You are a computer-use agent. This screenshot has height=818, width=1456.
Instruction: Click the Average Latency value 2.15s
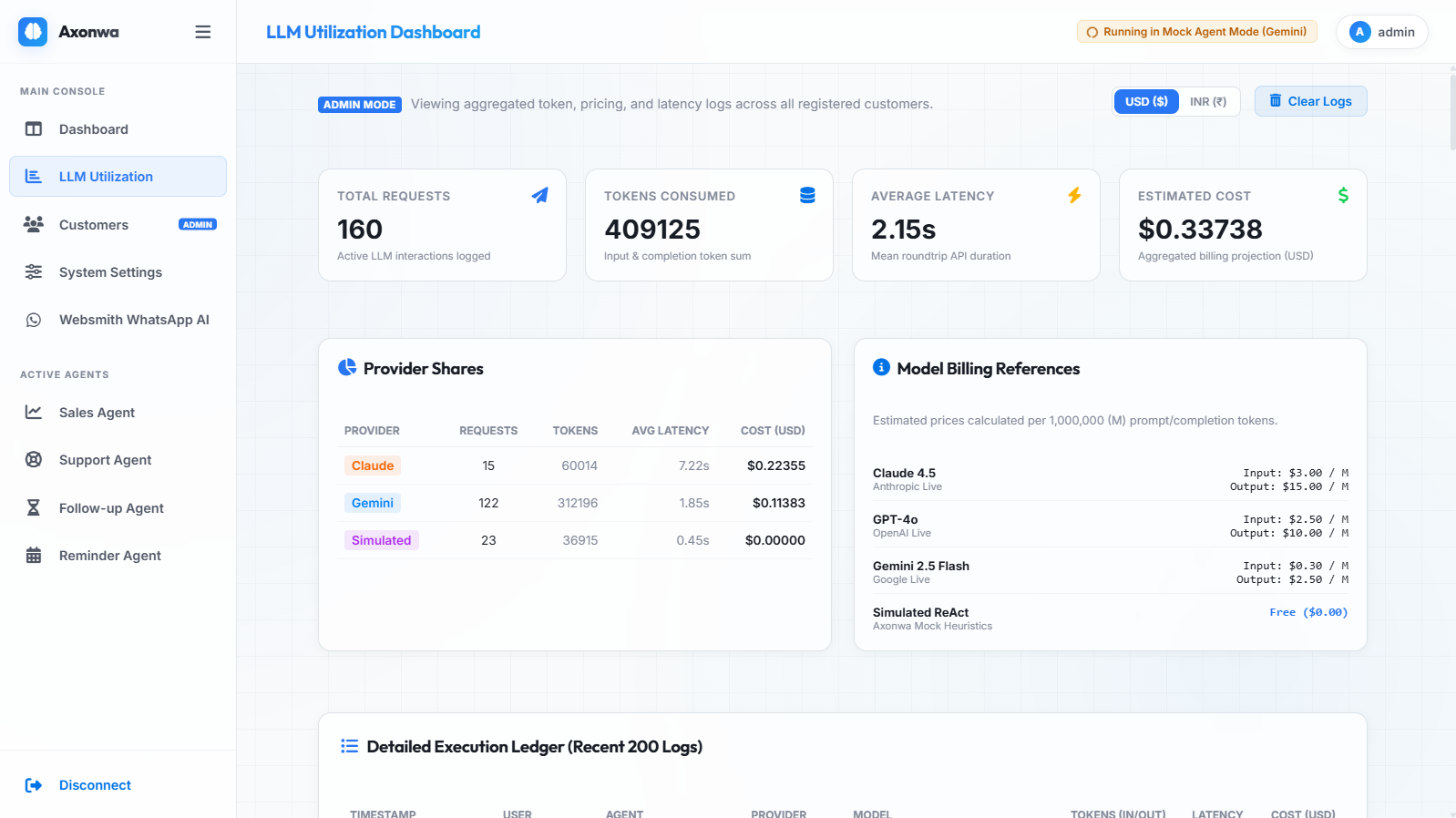(x=904, y=230)
